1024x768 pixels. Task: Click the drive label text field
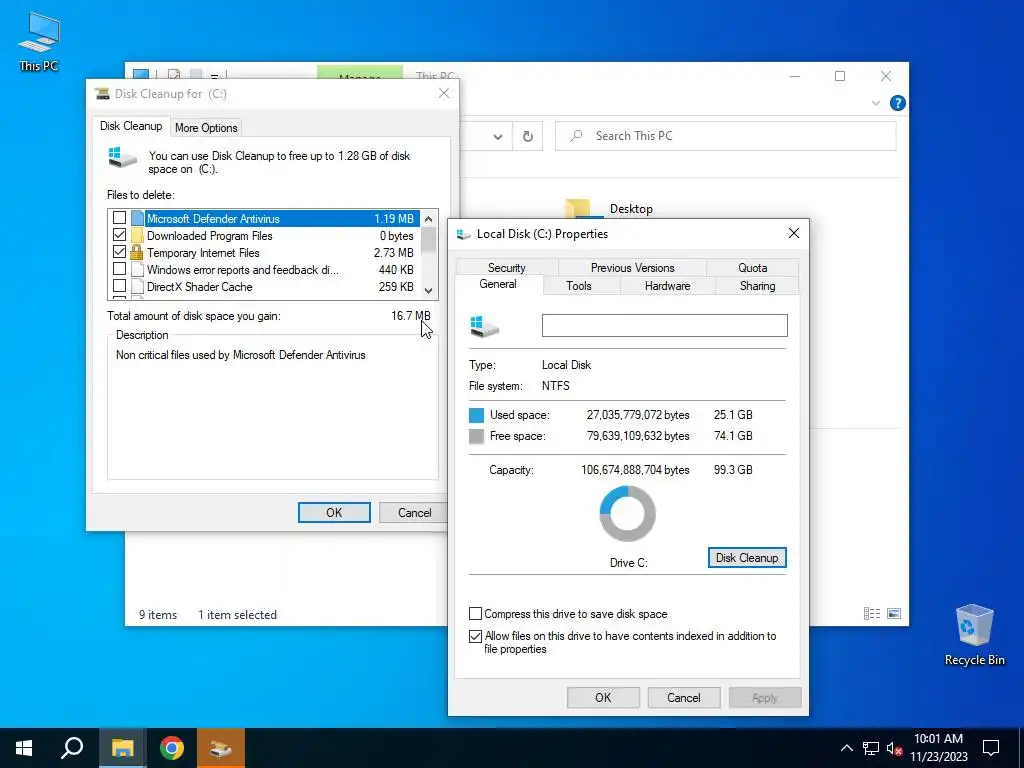click(665, 326)
